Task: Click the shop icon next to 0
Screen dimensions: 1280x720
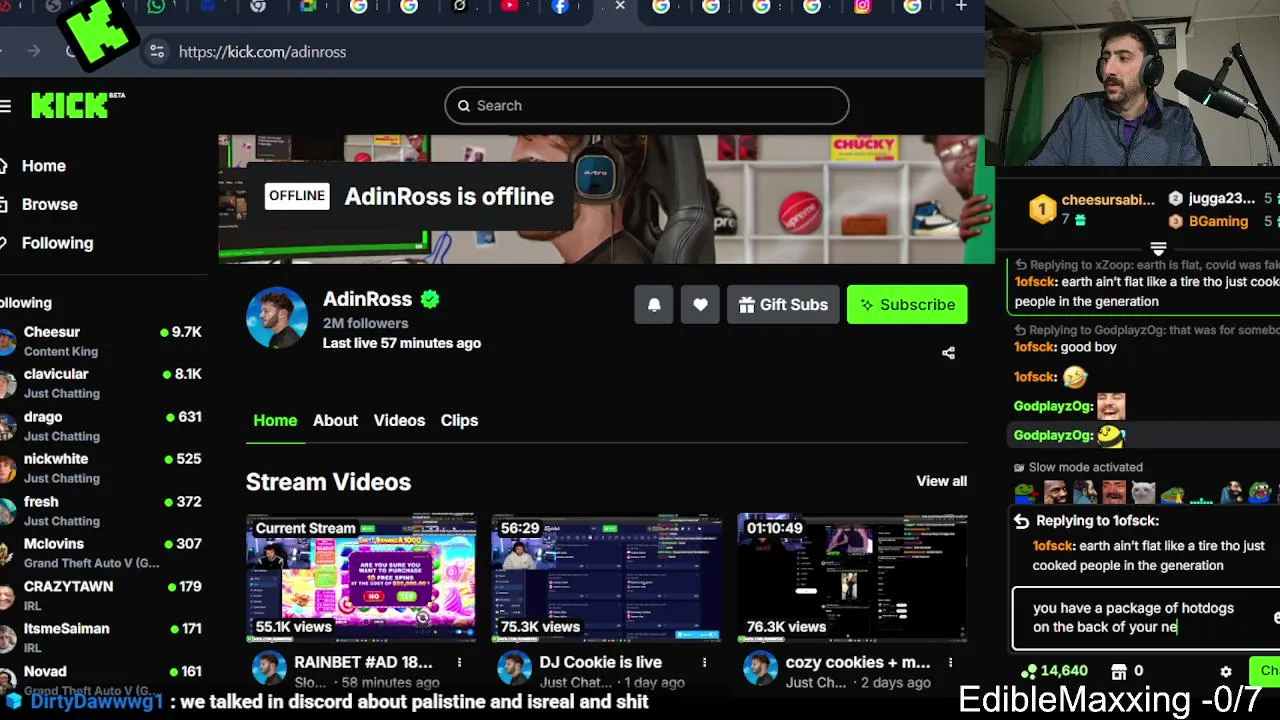Action: coord(1120,671)
